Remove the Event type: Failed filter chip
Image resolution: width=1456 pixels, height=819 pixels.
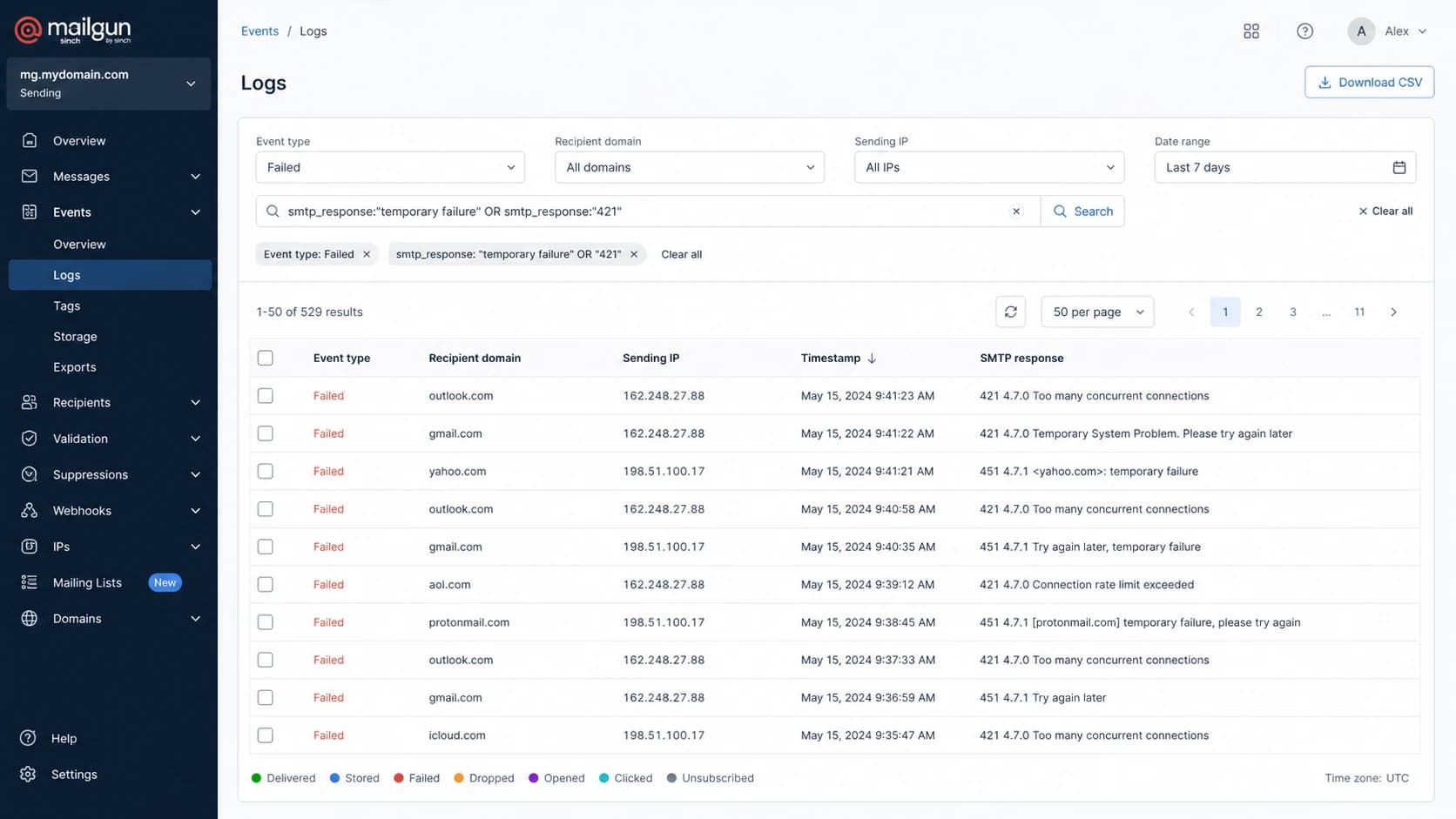coord(367,254)
